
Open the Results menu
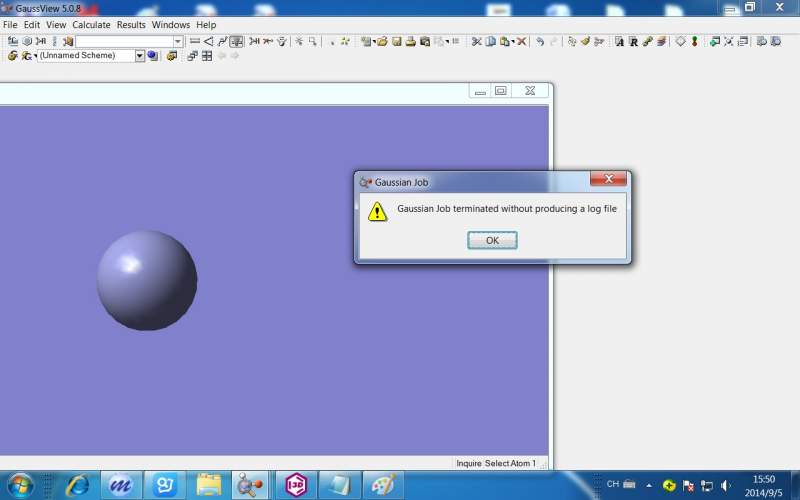pos(131,24)
